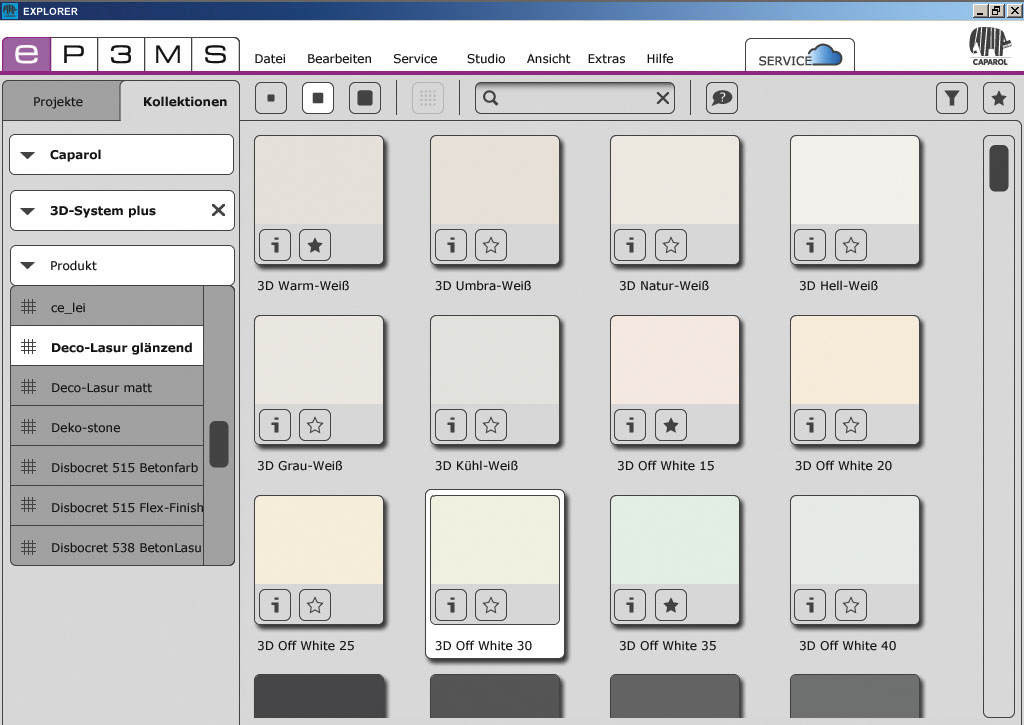Open info for 3D Warm-Weiß
The width and height of the screenshot is (1024, 725).
(275, 244)
